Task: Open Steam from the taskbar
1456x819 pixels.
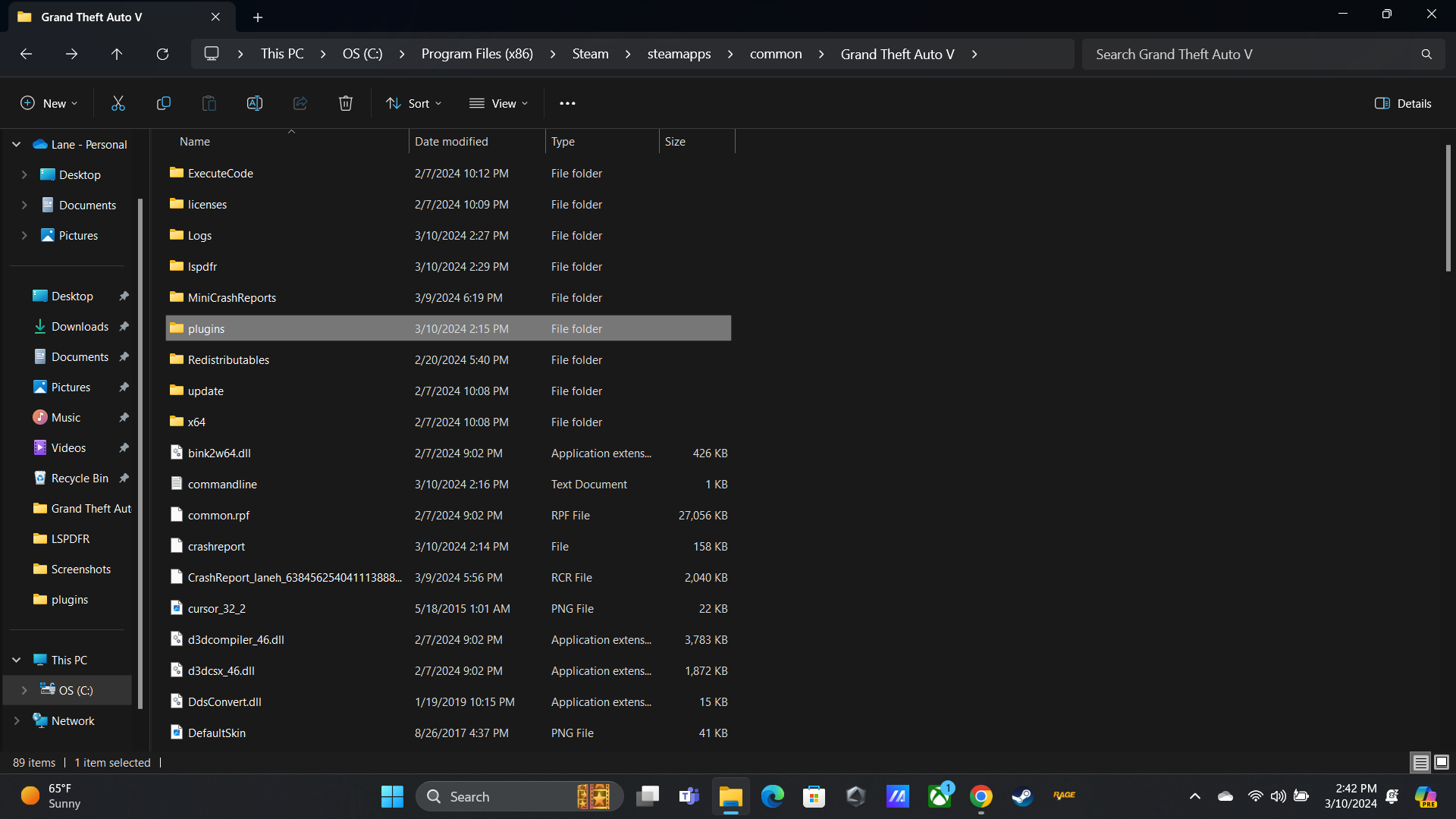Action: [x=1022, y=796]
